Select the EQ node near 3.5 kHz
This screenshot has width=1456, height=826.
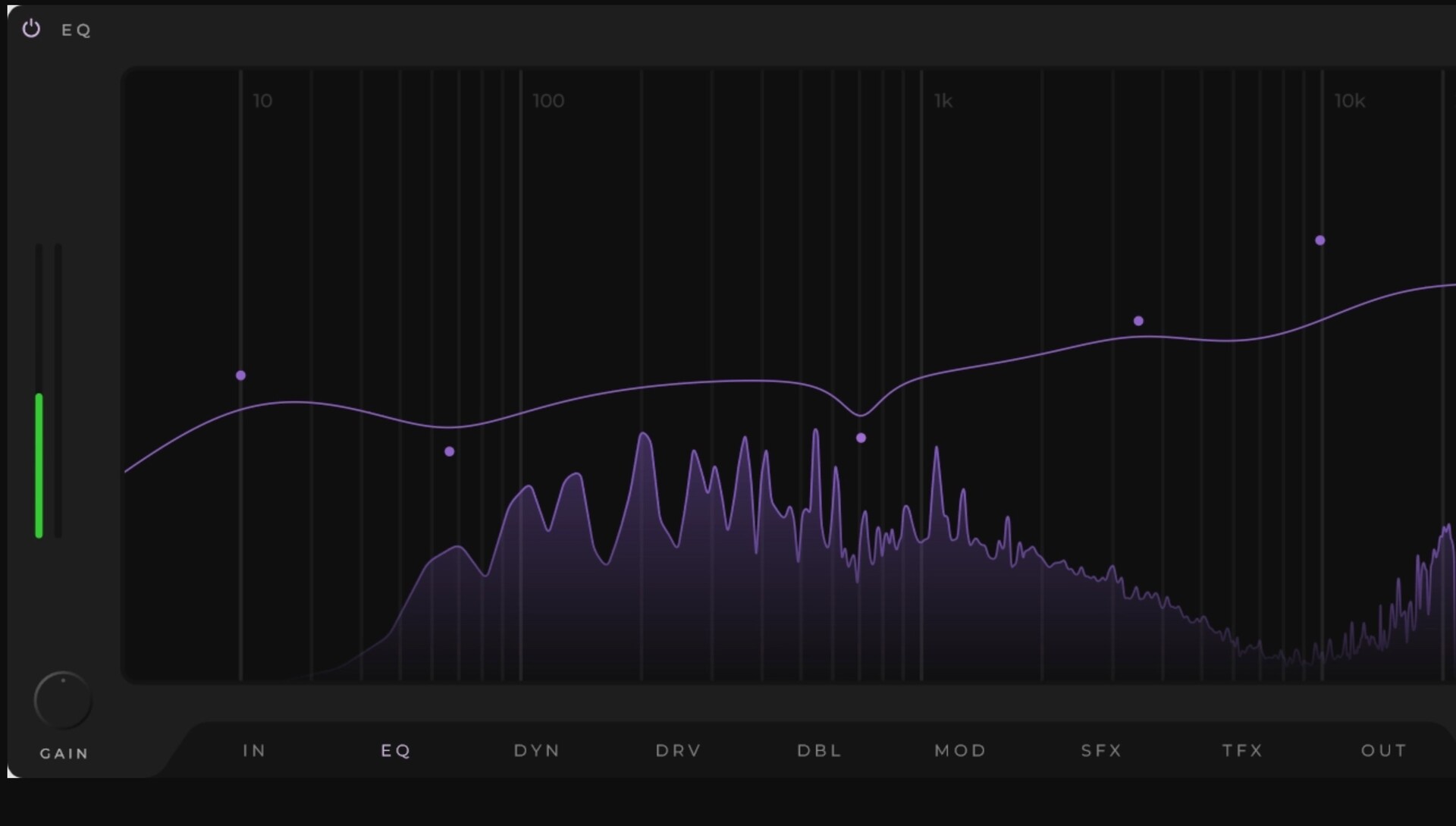pos(1138,321)
